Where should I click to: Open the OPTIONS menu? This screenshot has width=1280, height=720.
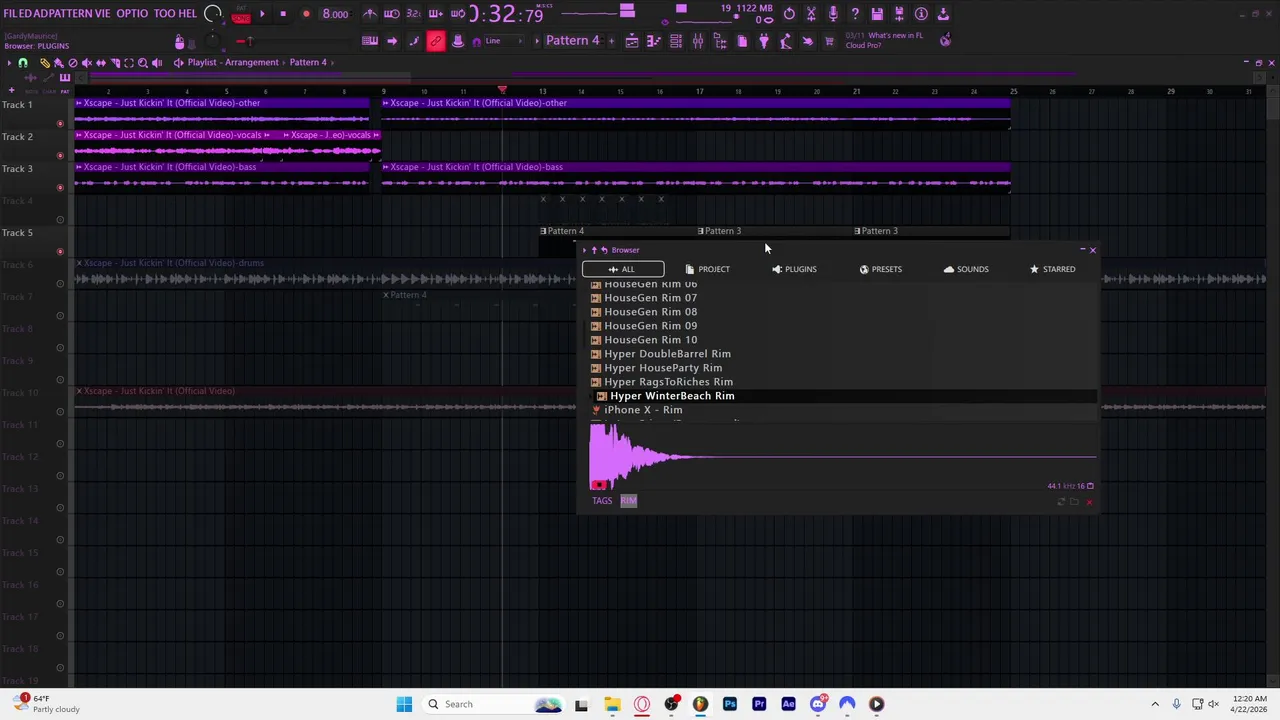[132, 14]
